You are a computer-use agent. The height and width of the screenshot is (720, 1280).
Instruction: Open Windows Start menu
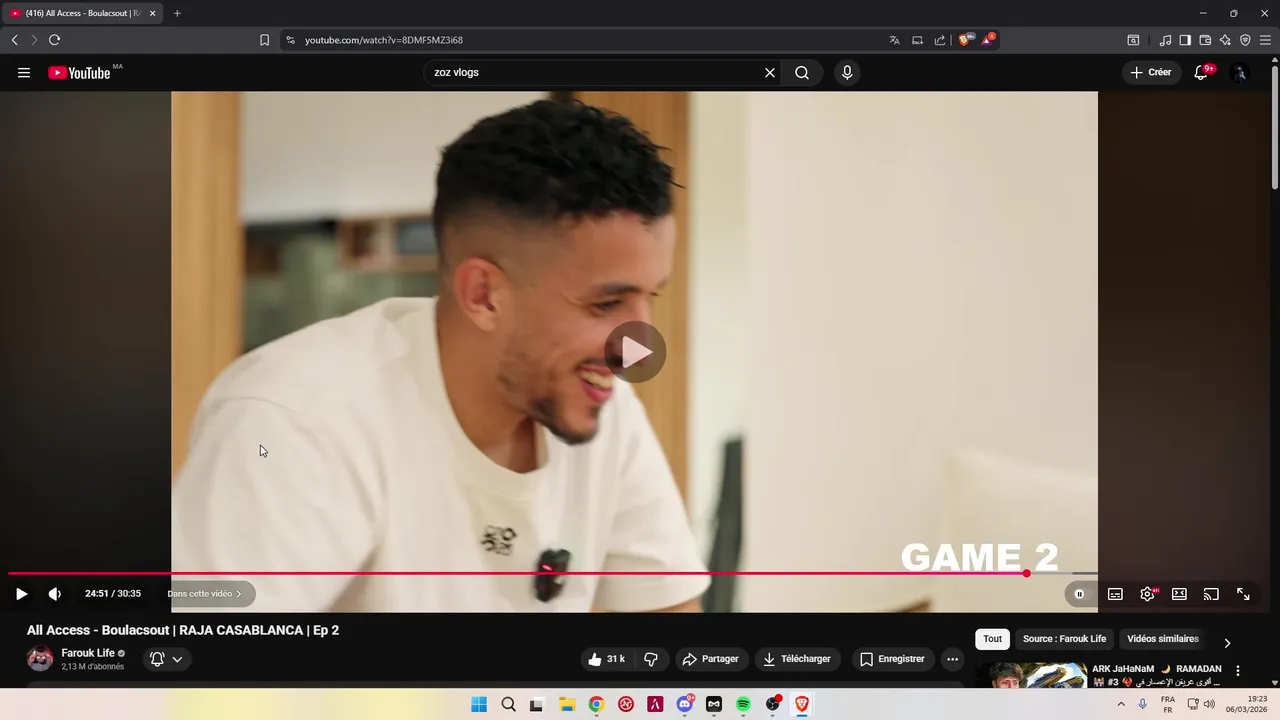click(x=479, y=704)
